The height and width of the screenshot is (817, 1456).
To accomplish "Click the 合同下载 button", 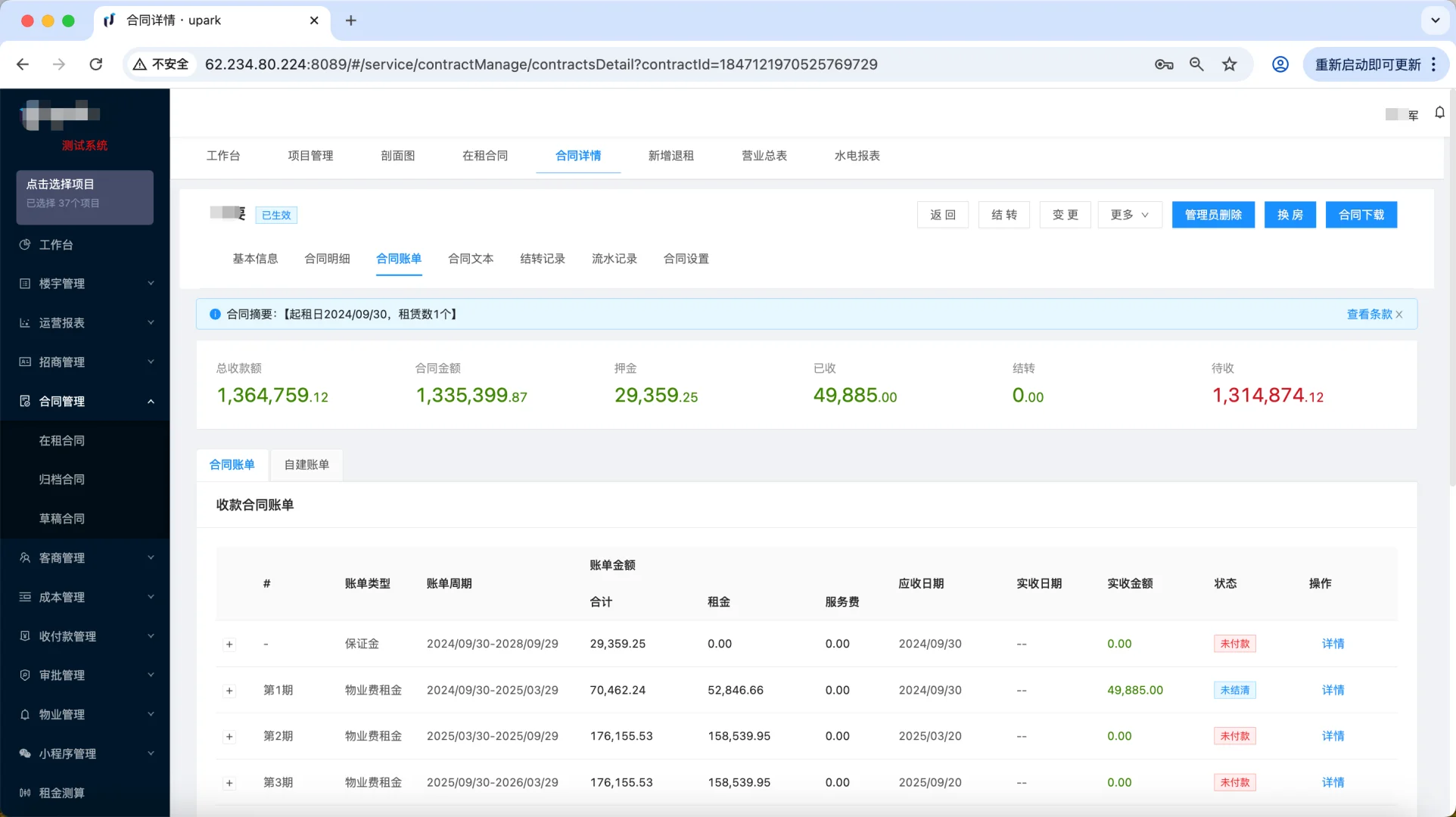I will click(1361, 214).
